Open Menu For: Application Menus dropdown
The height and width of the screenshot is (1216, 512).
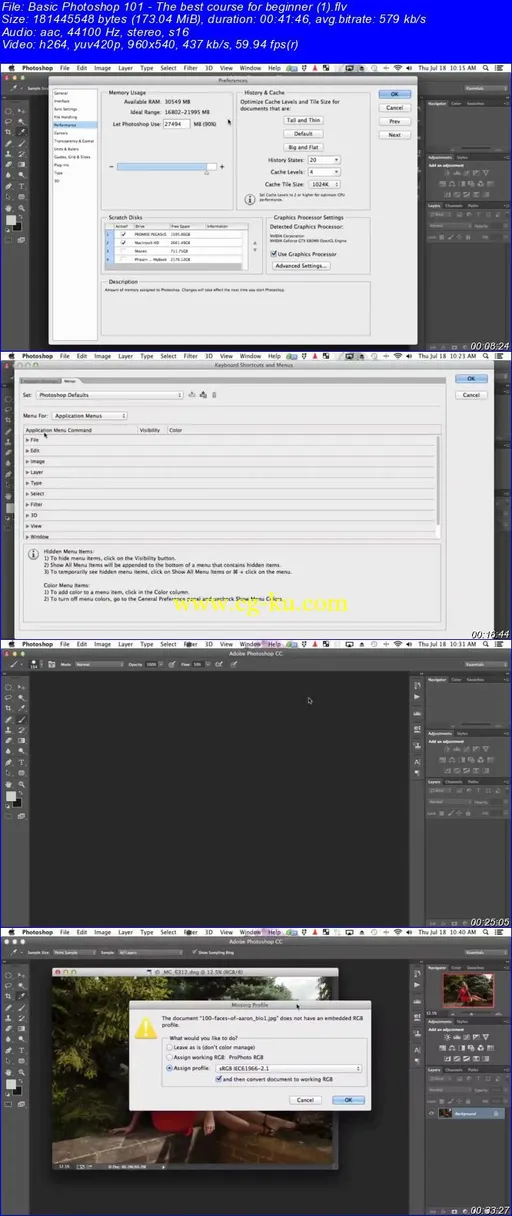(x=90, y=416)
